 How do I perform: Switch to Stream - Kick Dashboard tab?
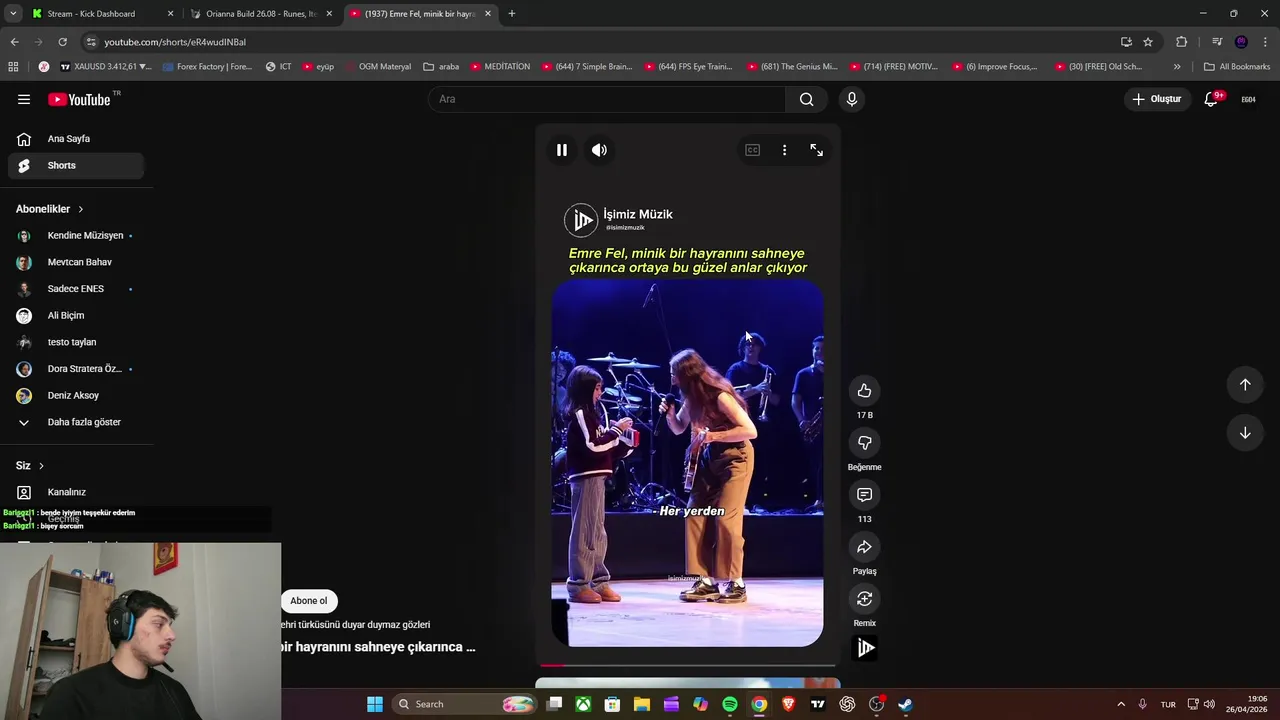(100, 14)
